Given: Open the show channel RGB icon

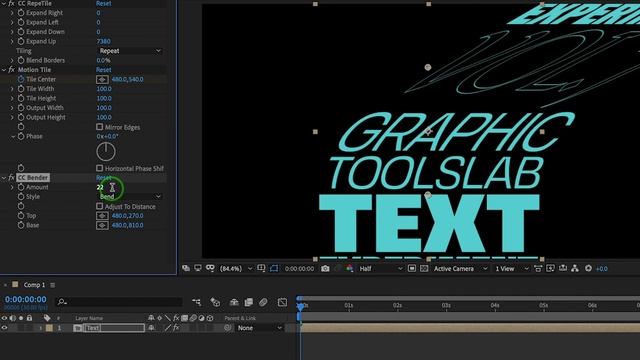Looking at the screenshot, I should 350,269.
